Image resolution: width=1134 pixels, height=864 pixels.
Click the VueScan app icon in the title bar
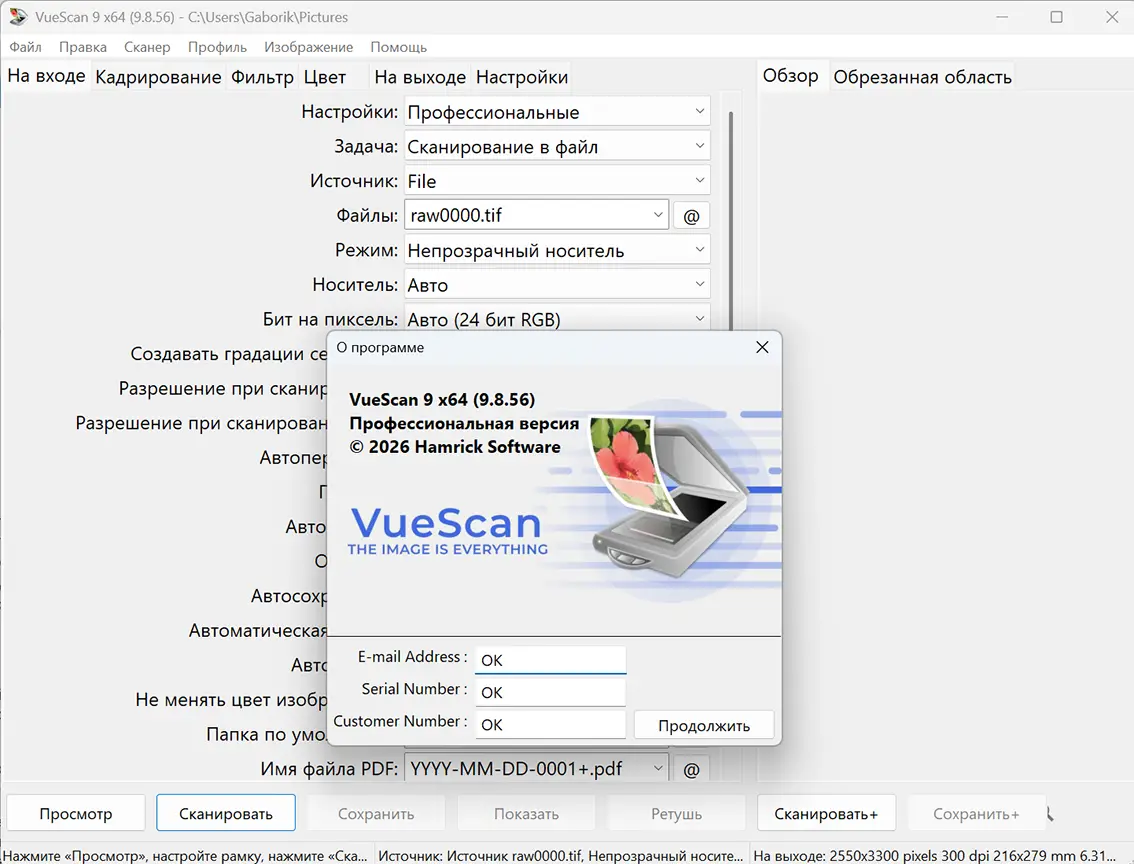pyautogui.click(x=18, y=17)
